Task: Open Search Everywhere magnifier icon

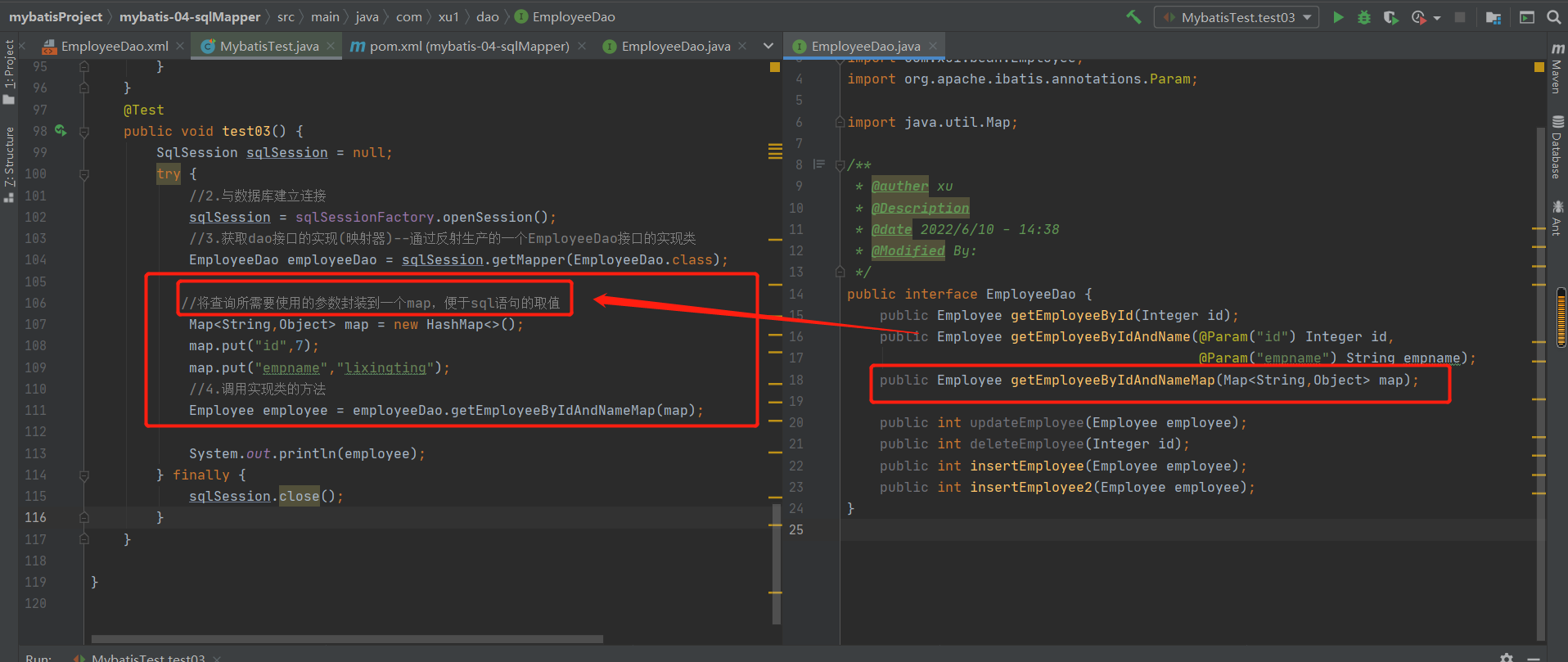Action: point(1553,16)
